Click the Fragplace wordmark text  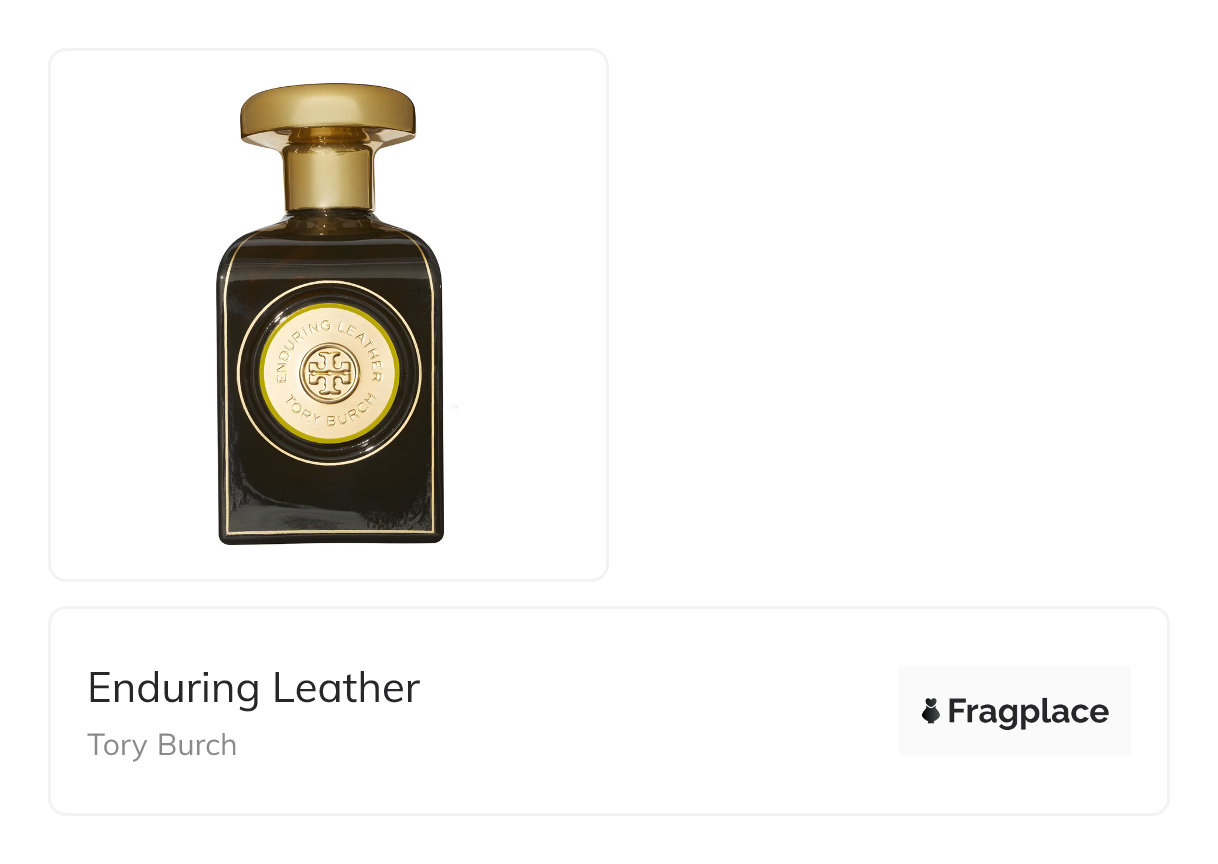point(1027,711)
